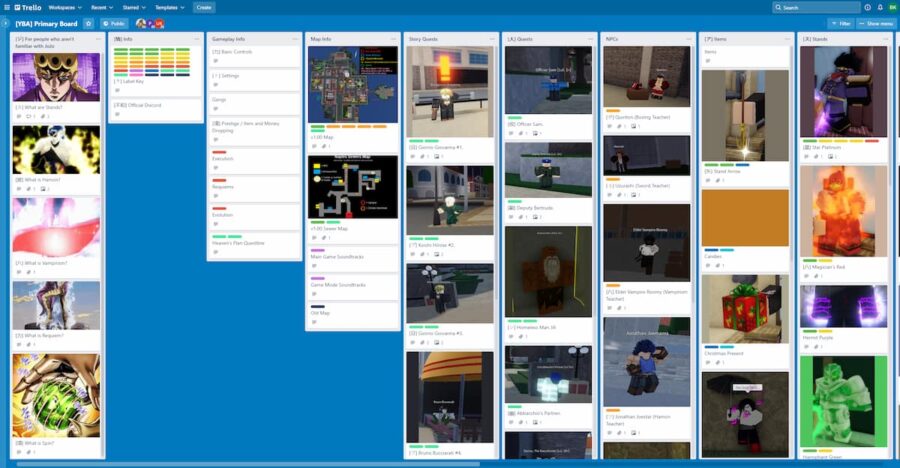Open the Main Game Soundtracks card

pos(352,259)
